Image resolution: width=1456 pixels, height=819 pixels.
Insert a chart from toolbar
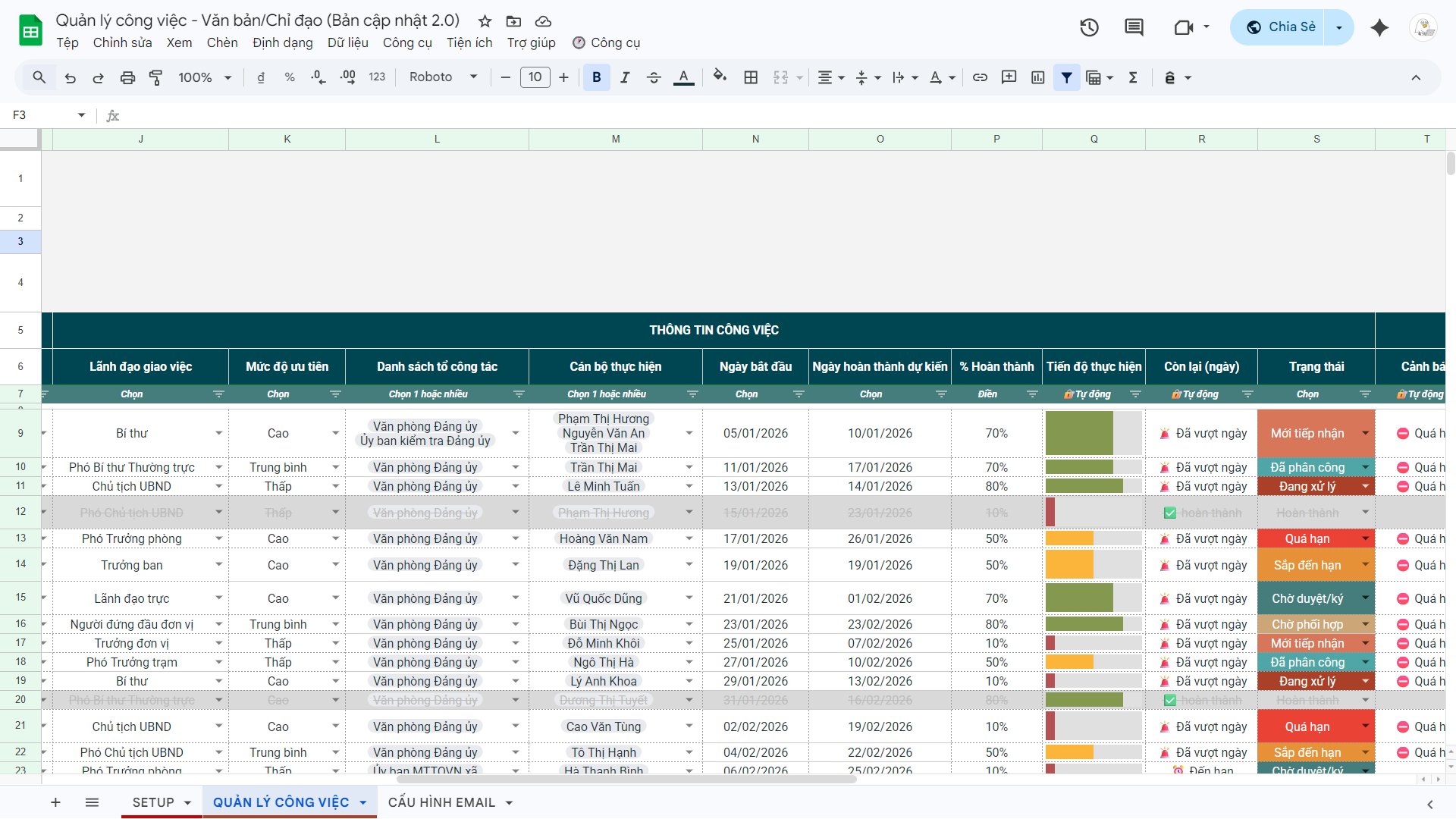(x=1038, y=77)
